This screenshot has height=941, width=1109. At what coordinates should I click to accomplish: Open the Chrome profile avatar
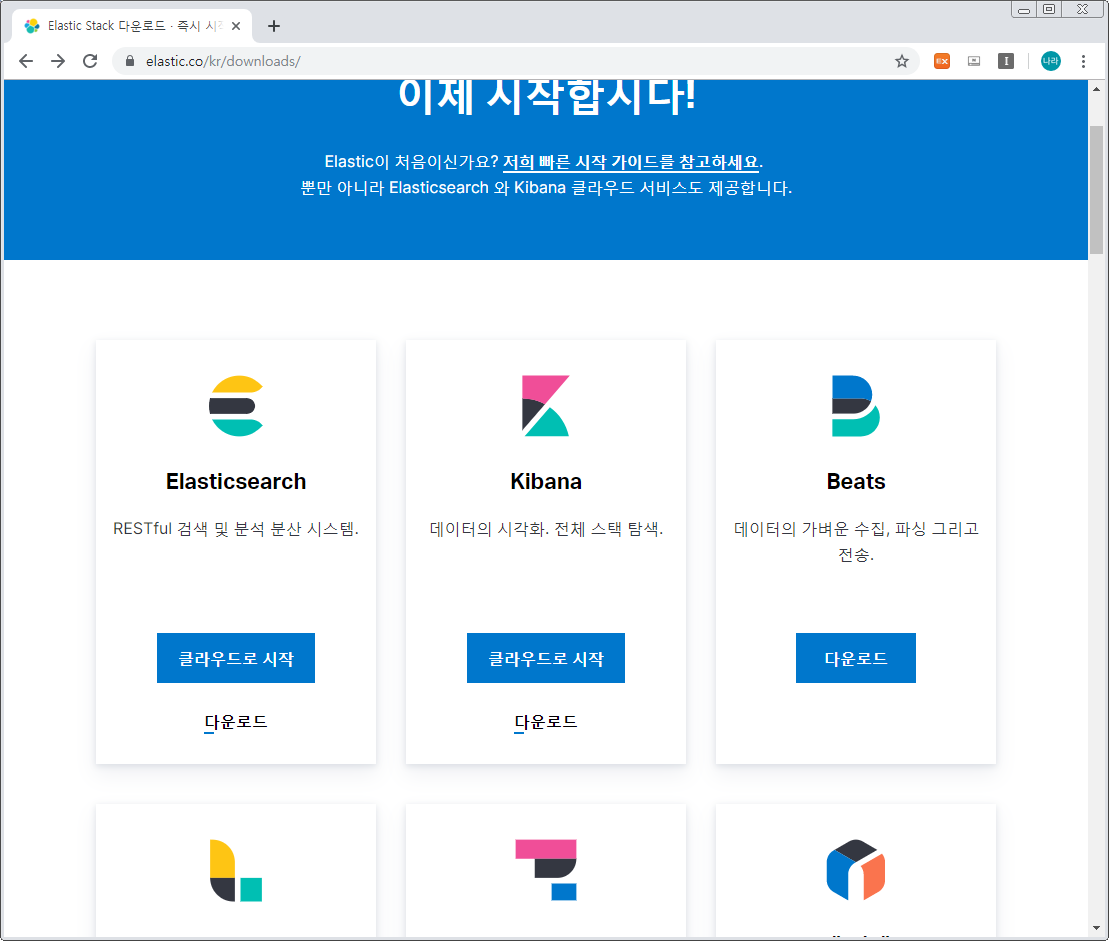pos(1050,62)
